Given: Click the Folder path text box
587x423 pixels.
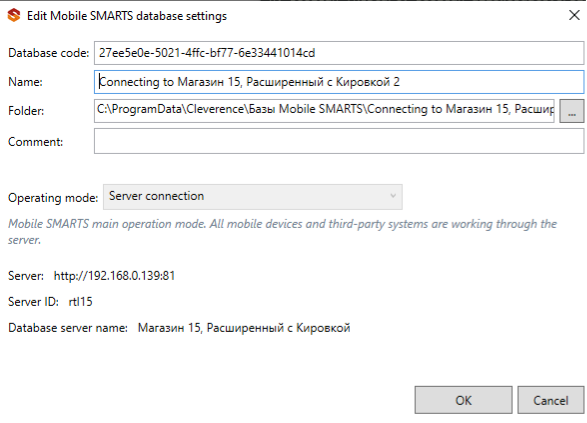Looking at the screenshot, I should [324, 110].
